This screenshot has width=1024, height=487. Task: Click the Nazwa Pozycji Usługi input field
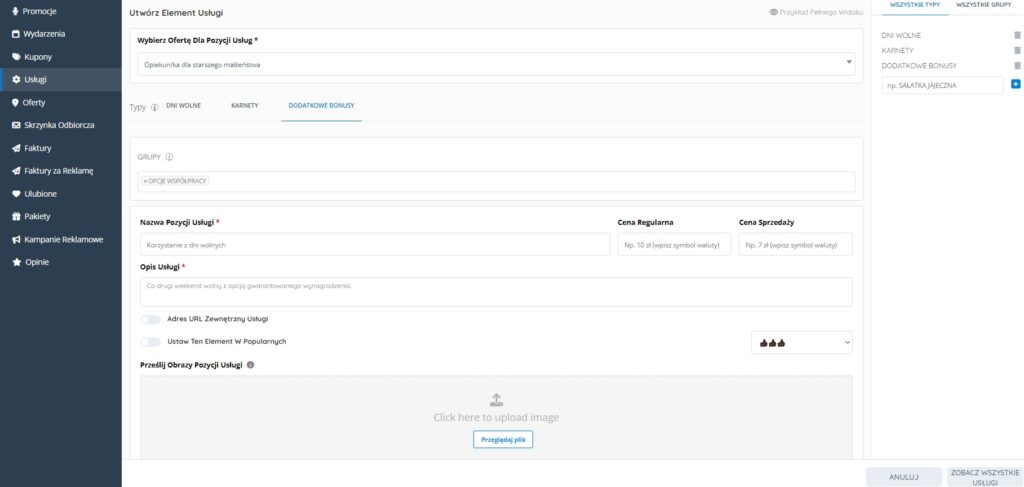point(375,245)
